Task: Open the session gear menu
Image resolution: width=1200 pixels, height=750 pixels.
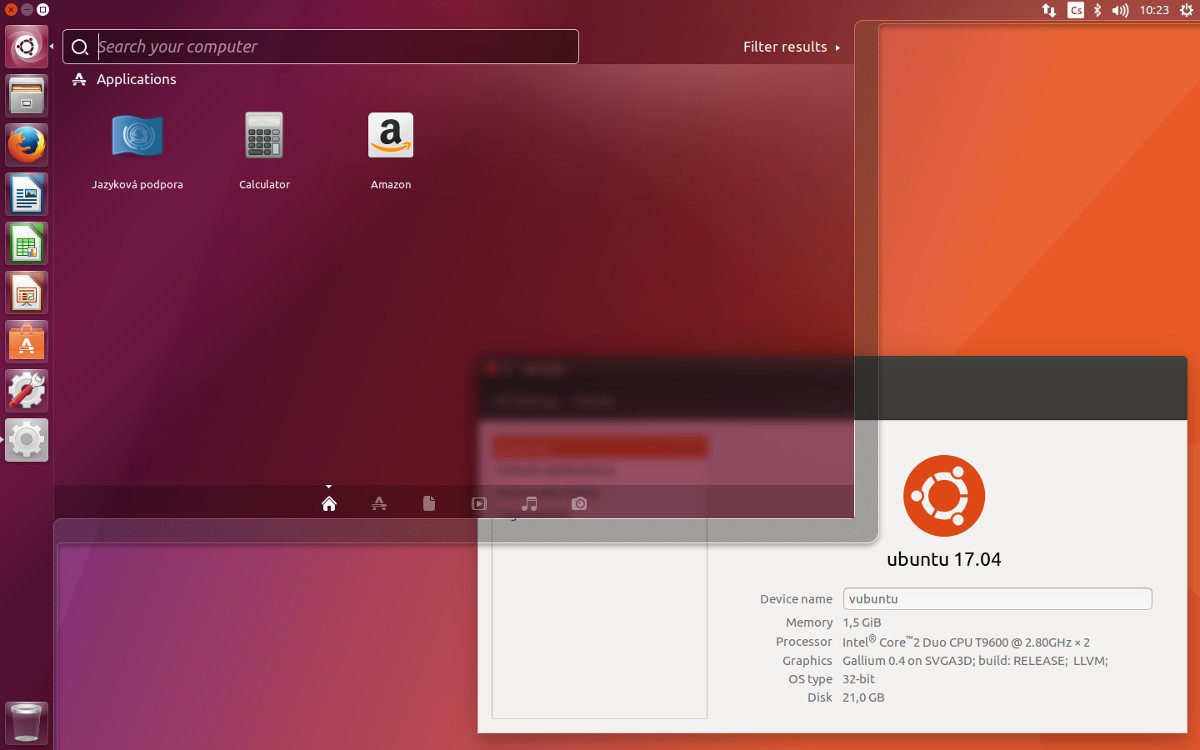Action: tap(1186, 10)
